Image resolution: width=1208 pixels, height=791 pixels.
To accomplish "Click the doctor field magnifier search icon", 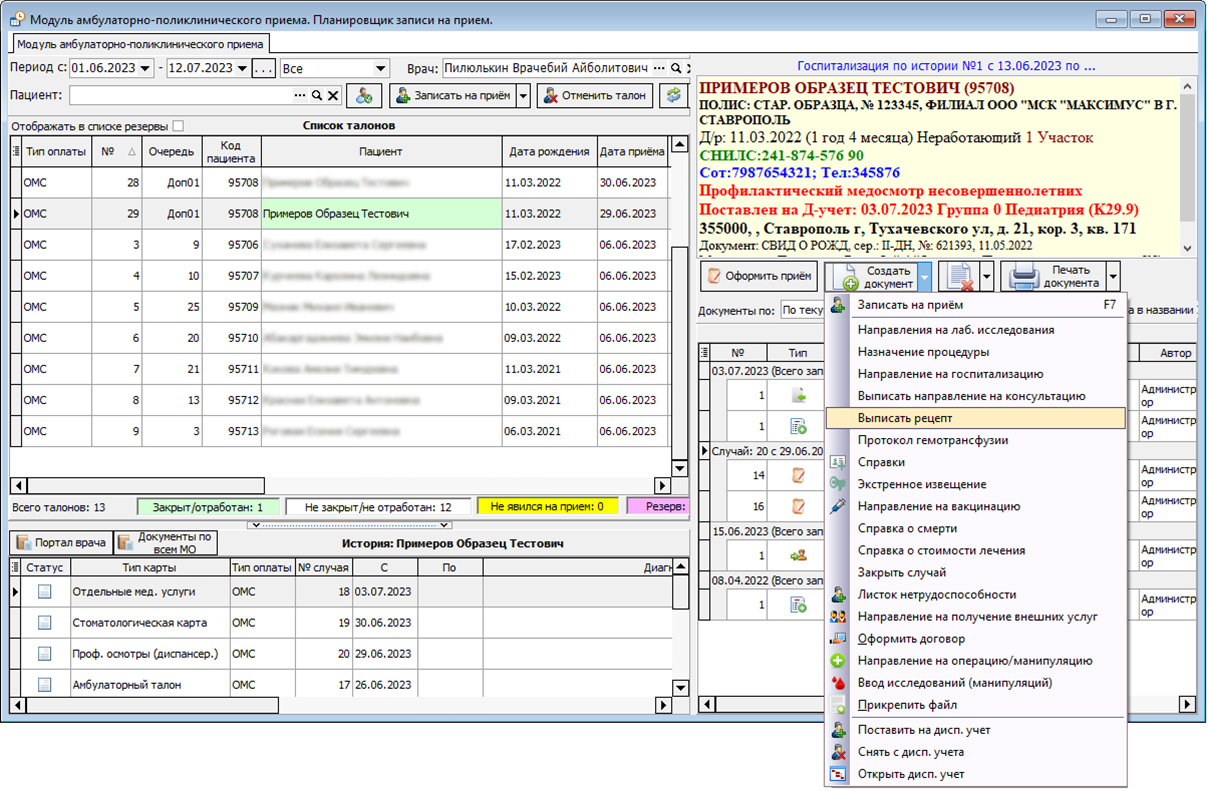I will pos(676,68).
